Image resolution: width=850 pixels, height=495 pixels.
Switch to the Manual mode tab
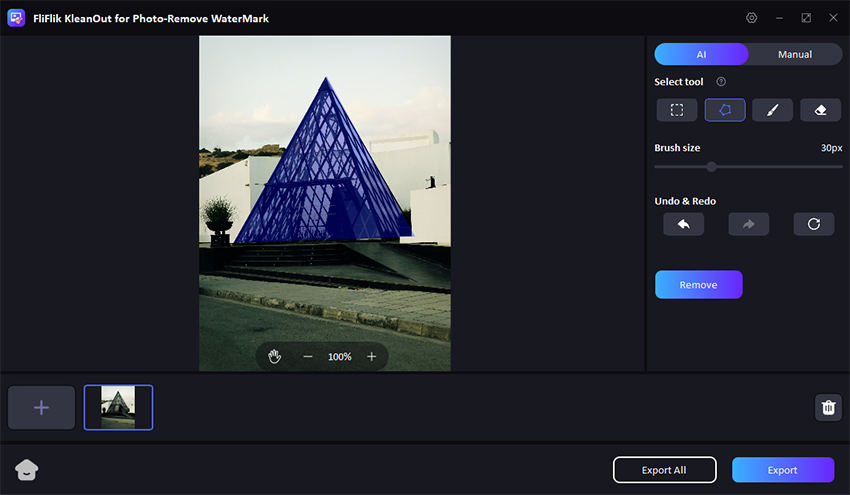tap(795, 54)
